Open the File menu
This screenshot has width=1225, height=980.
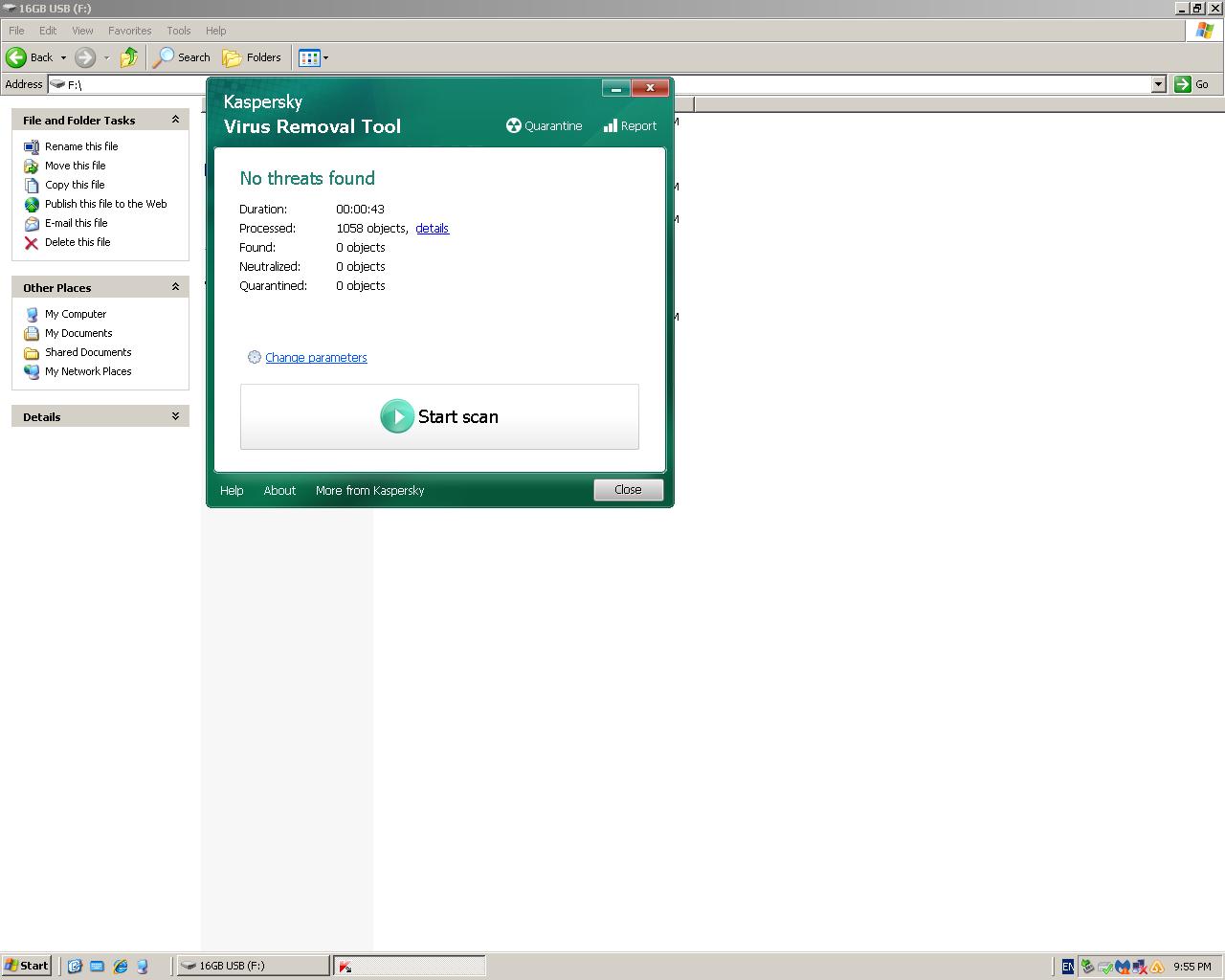(16, 31)
